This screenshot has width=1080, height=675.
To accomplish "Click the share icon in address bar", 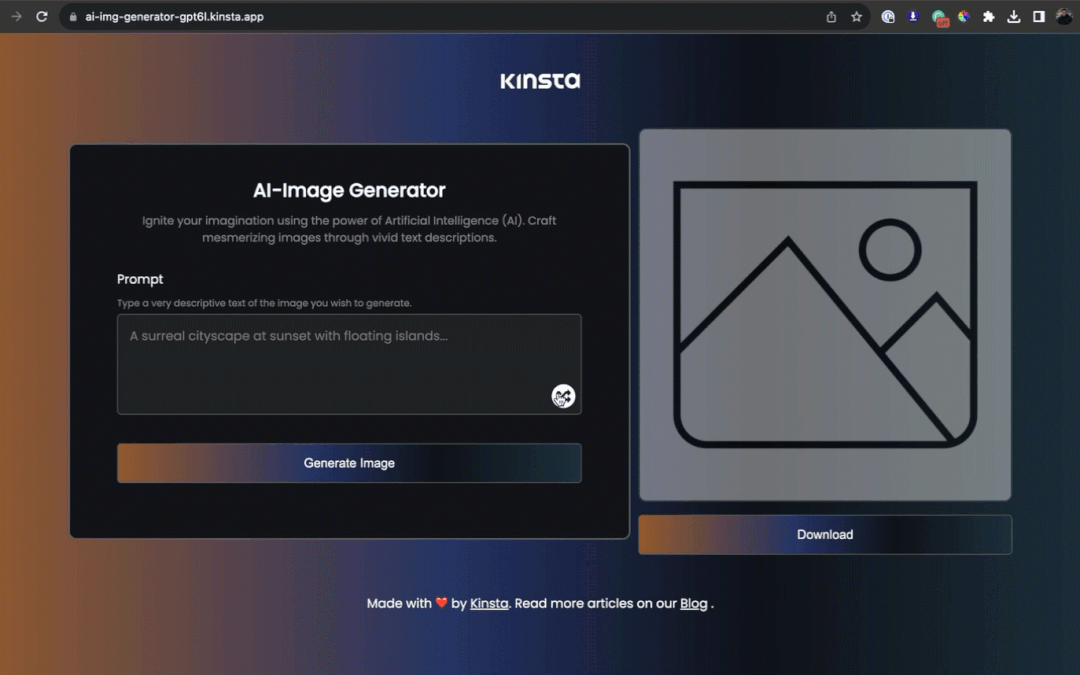I will [x=831, y=17].
